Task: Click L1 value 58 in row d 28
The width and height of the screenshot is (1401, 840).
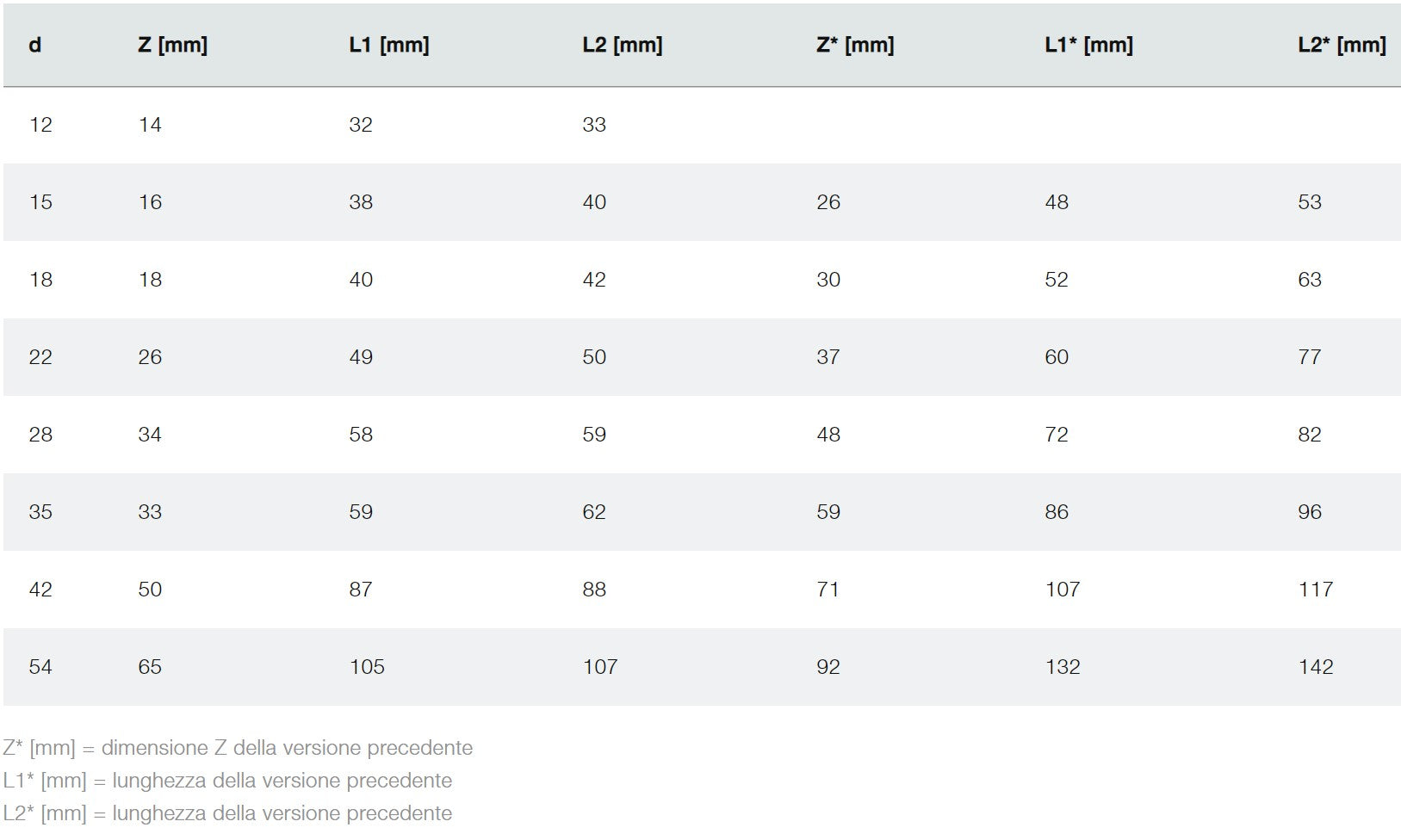Action: [x=361, y=435]
